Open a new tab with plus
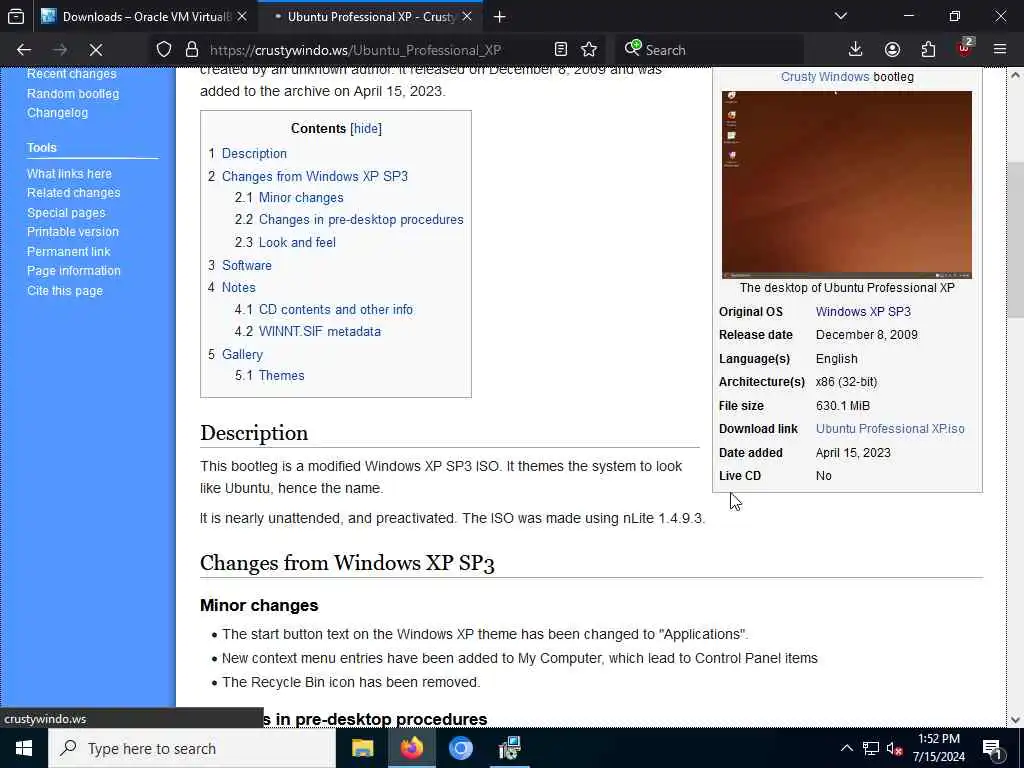Screen dimensions: 1024x768 pos(500,17)
